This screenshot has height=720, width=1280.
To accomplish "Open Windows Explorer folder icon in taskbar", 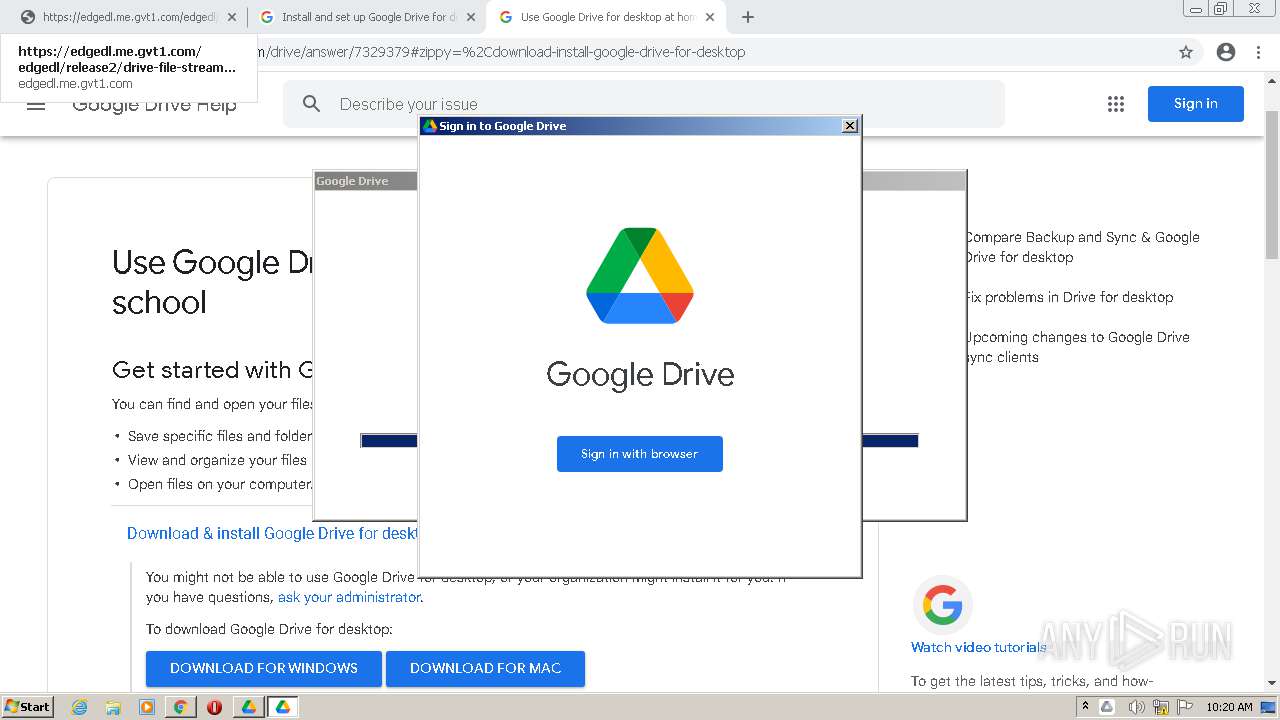I will coord(113,707).
